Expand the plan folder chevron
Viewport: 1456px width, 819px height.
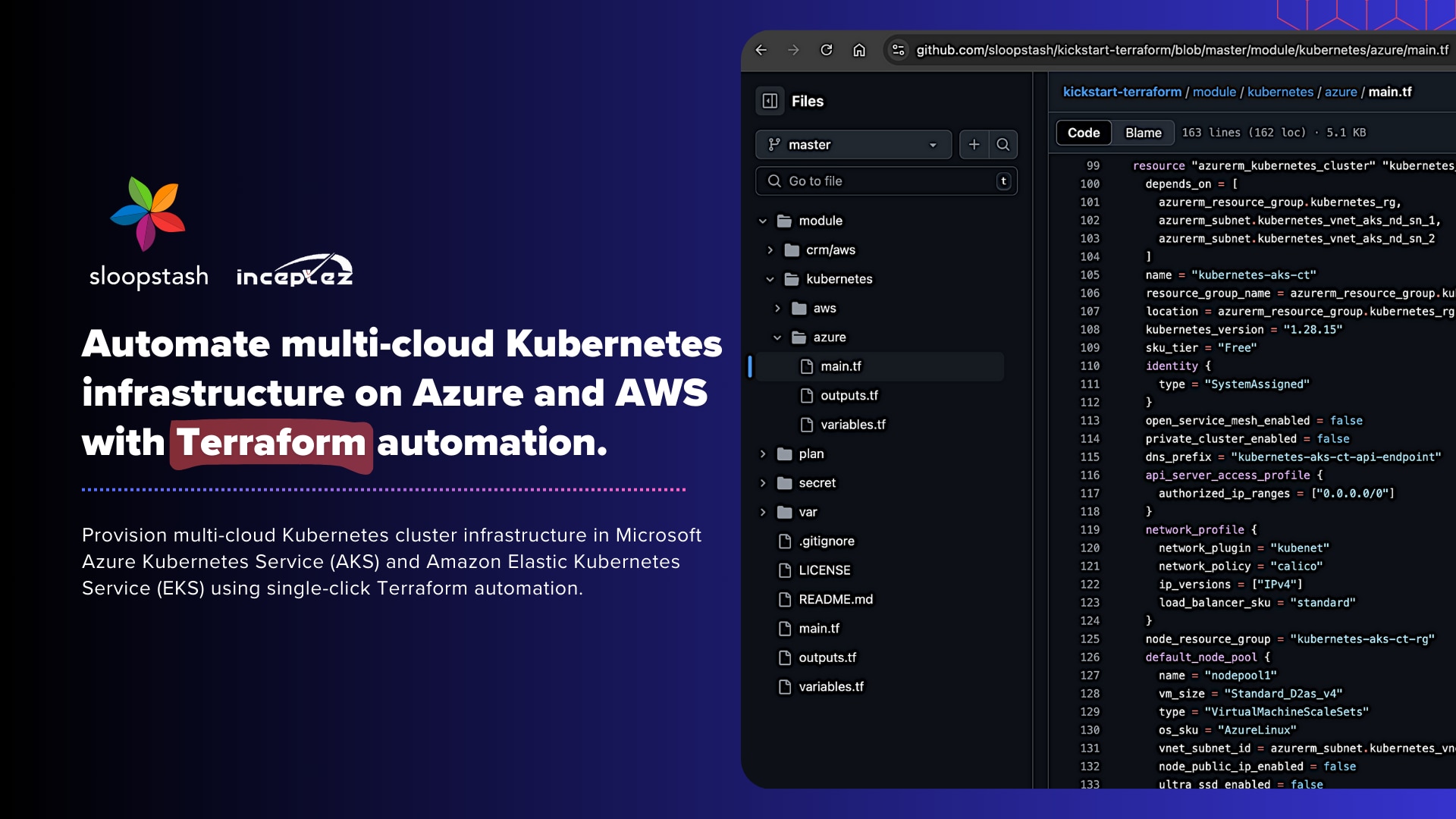pos(763,454)
